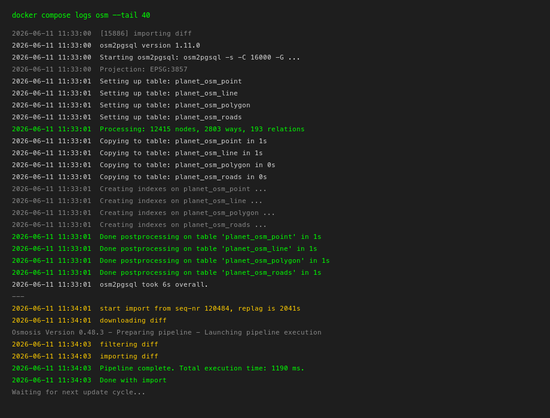Click the Processing 12415 nodes line
The width and height of the screenshot is (550, 418).
pos(158,129)
